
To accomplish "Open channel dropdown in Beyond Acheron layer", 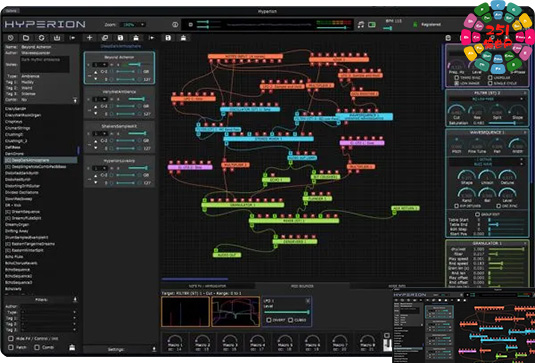I will coord(100,64).
